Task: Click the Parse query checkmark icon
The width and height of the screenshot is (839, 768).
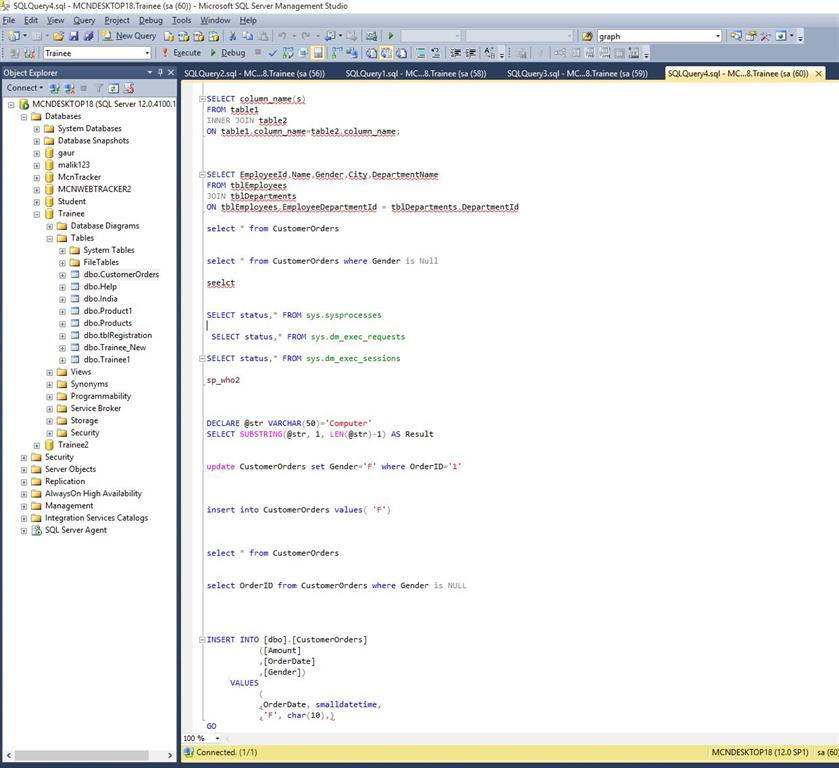Action: [272, 53]
